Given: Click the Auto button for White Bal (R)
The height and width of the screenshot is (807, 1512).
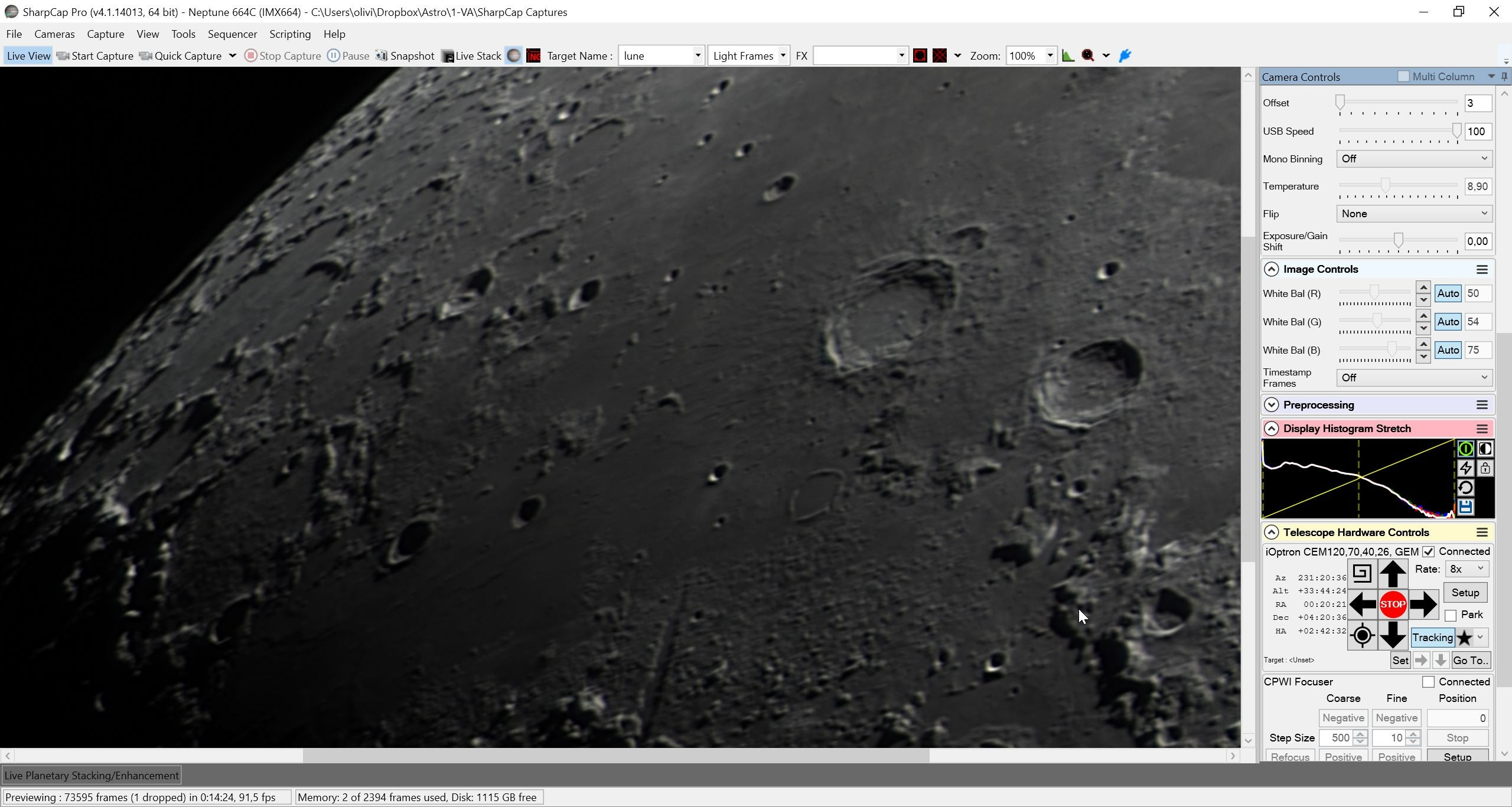Looking at the screenshot, I should tap(1448, 293).
